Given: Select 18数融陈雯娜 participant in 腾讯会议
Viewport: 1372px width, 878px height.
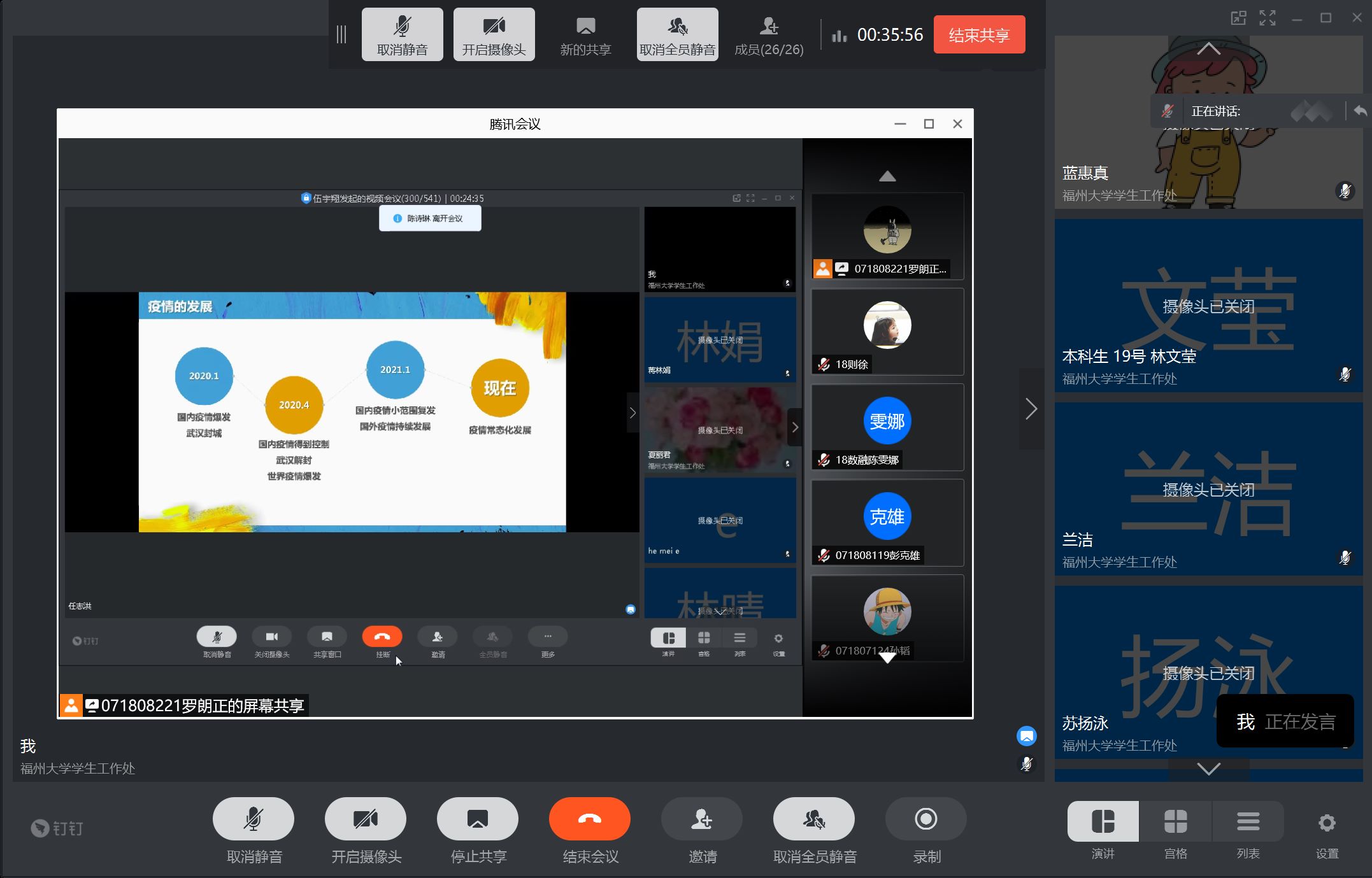Looking at the screenshot, I should 887,427.
